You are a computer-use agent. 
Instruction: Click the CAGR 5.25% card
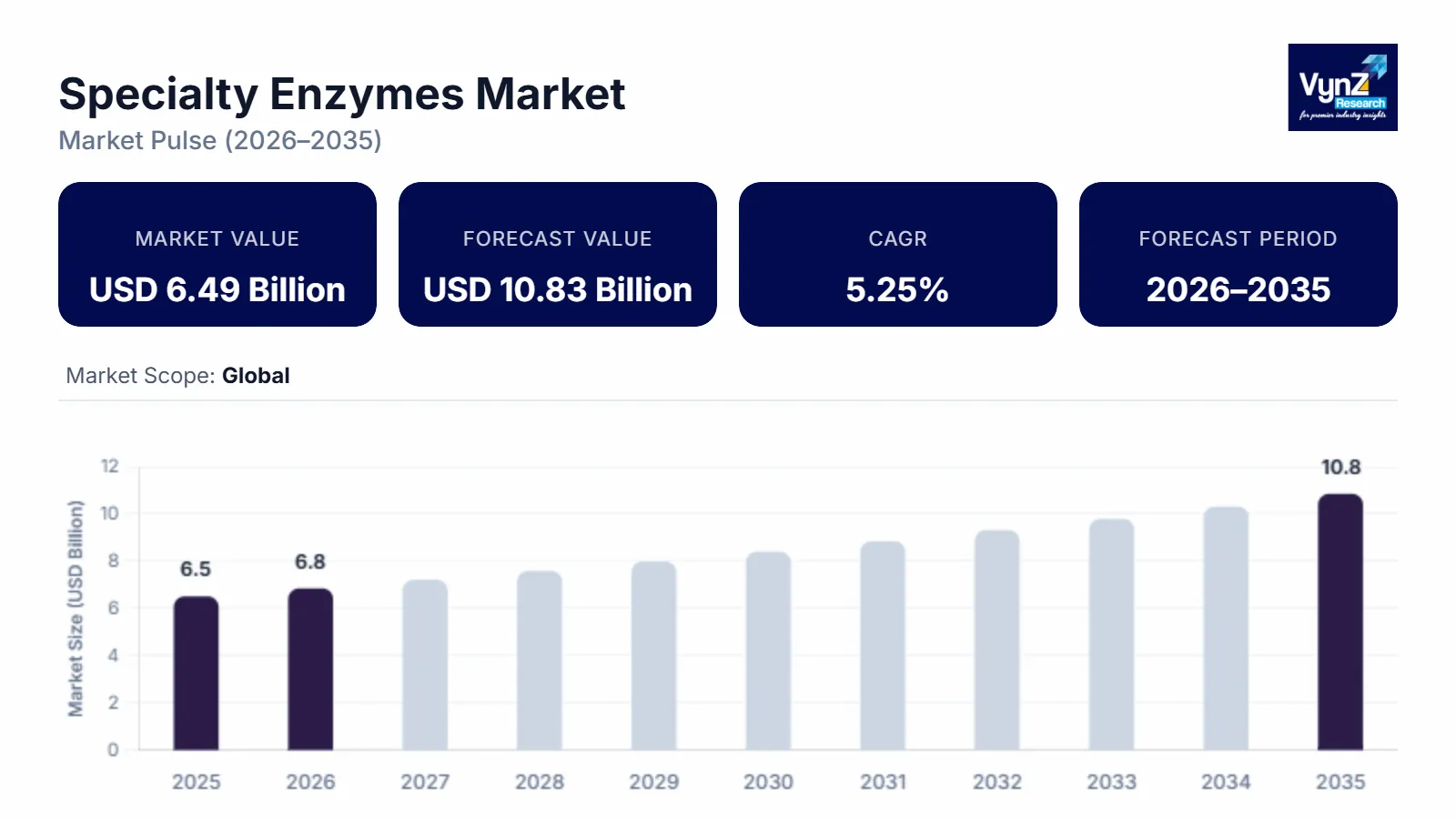point(897,255)
